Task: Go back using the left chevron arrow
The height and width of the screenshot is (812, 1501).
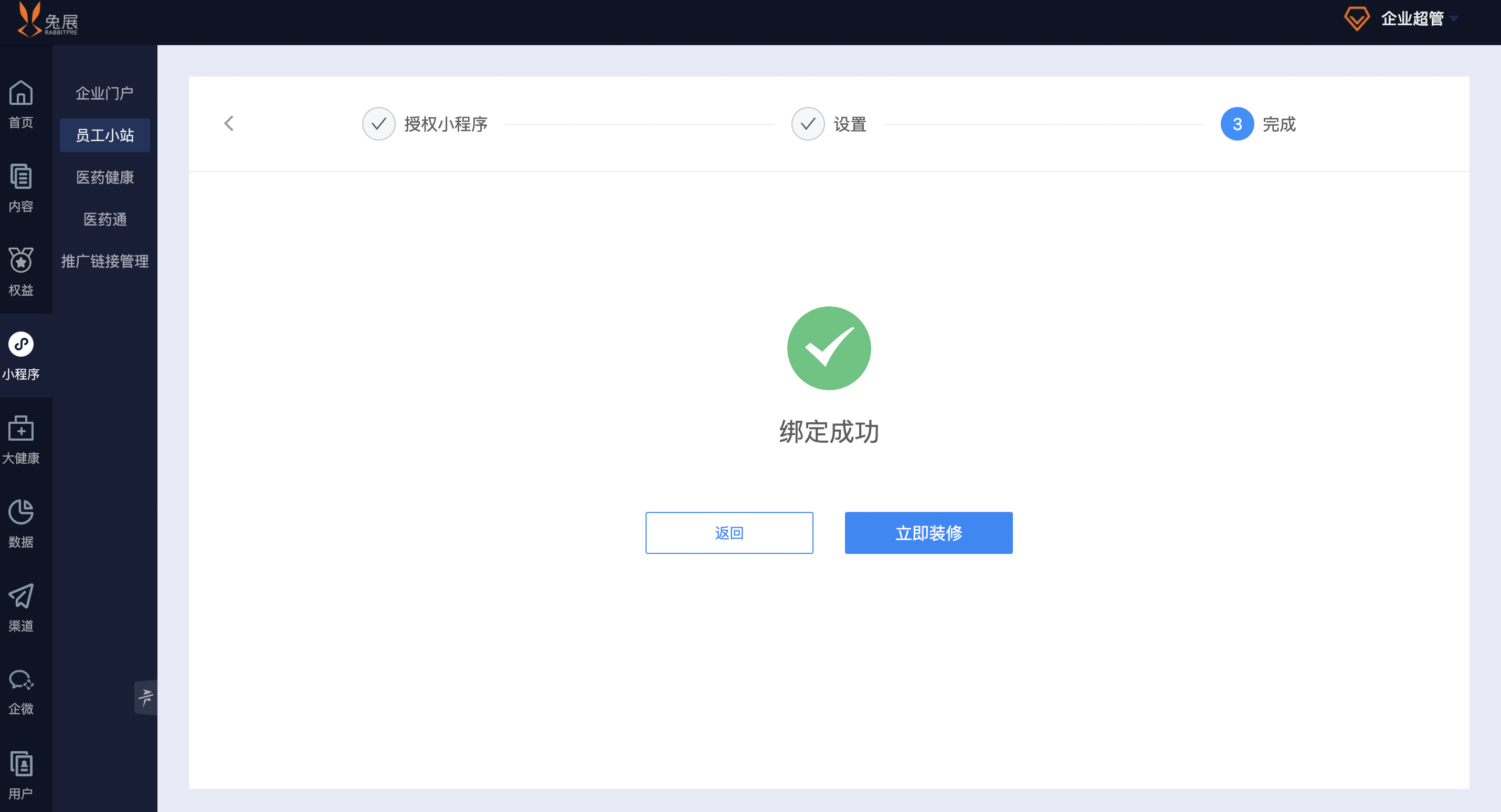Action: (229, 123)
